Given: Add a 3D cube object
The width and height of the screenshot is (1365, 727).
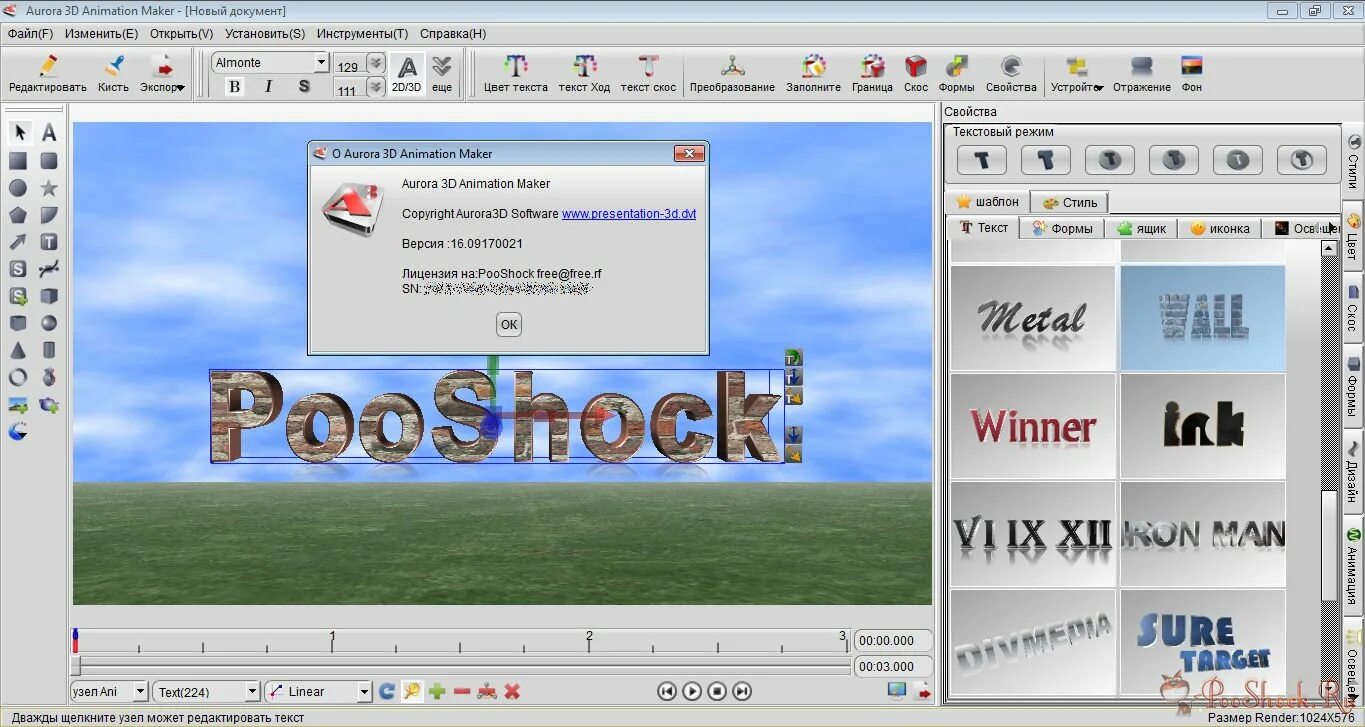Looking at the screenshot, I should pyautogui.click(x=49, y=296).
